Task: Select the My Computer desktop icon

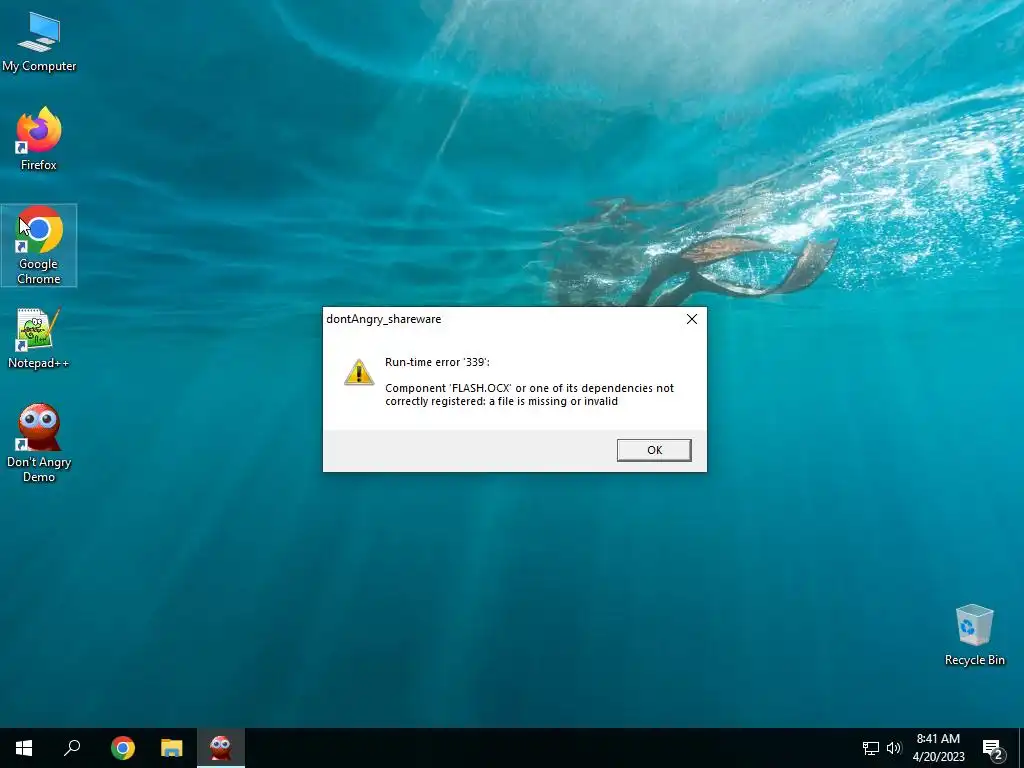Action: (x=39, y=41)
